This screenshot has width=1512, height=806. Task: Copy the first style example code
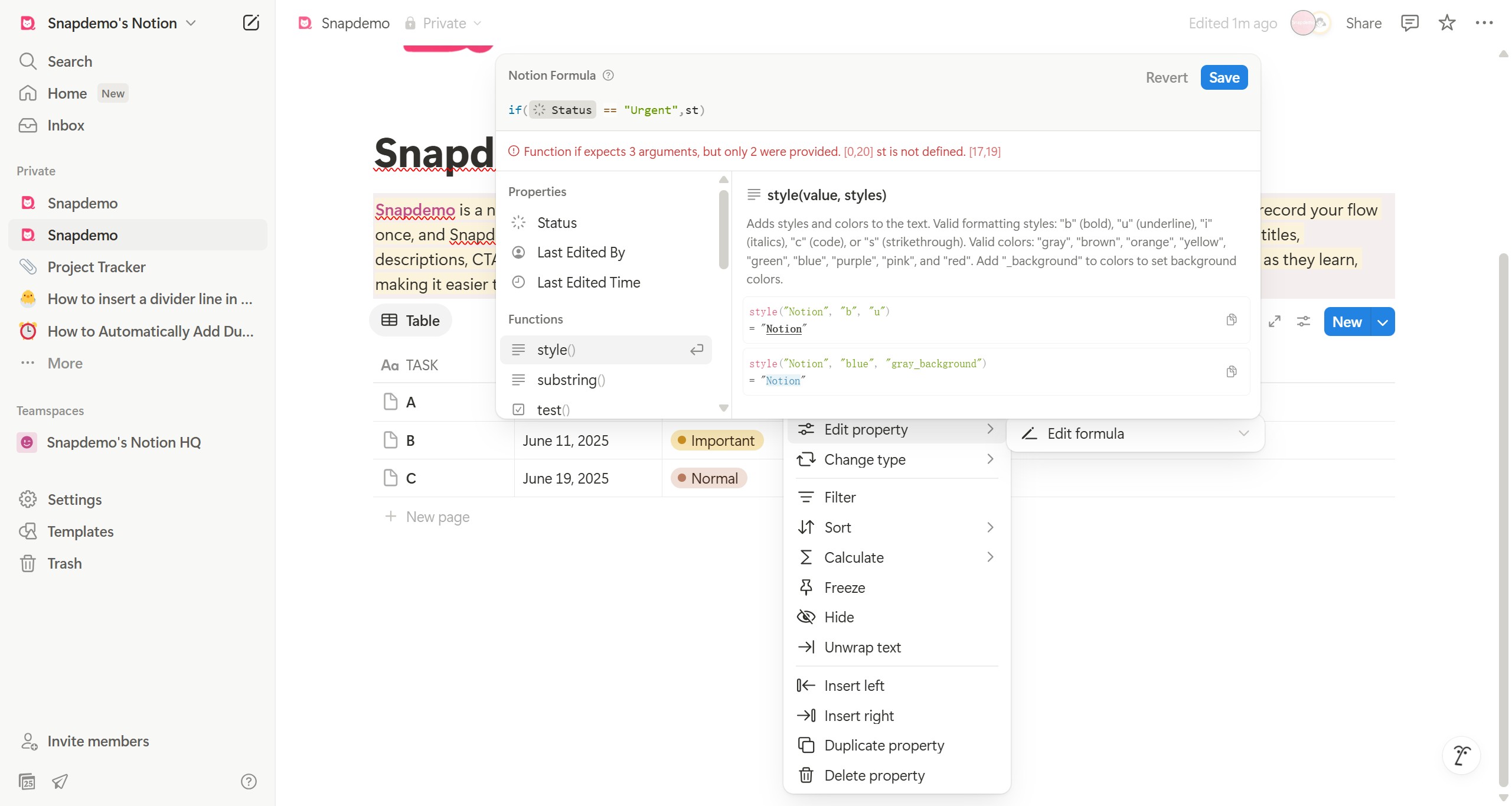pos(1231,319)
